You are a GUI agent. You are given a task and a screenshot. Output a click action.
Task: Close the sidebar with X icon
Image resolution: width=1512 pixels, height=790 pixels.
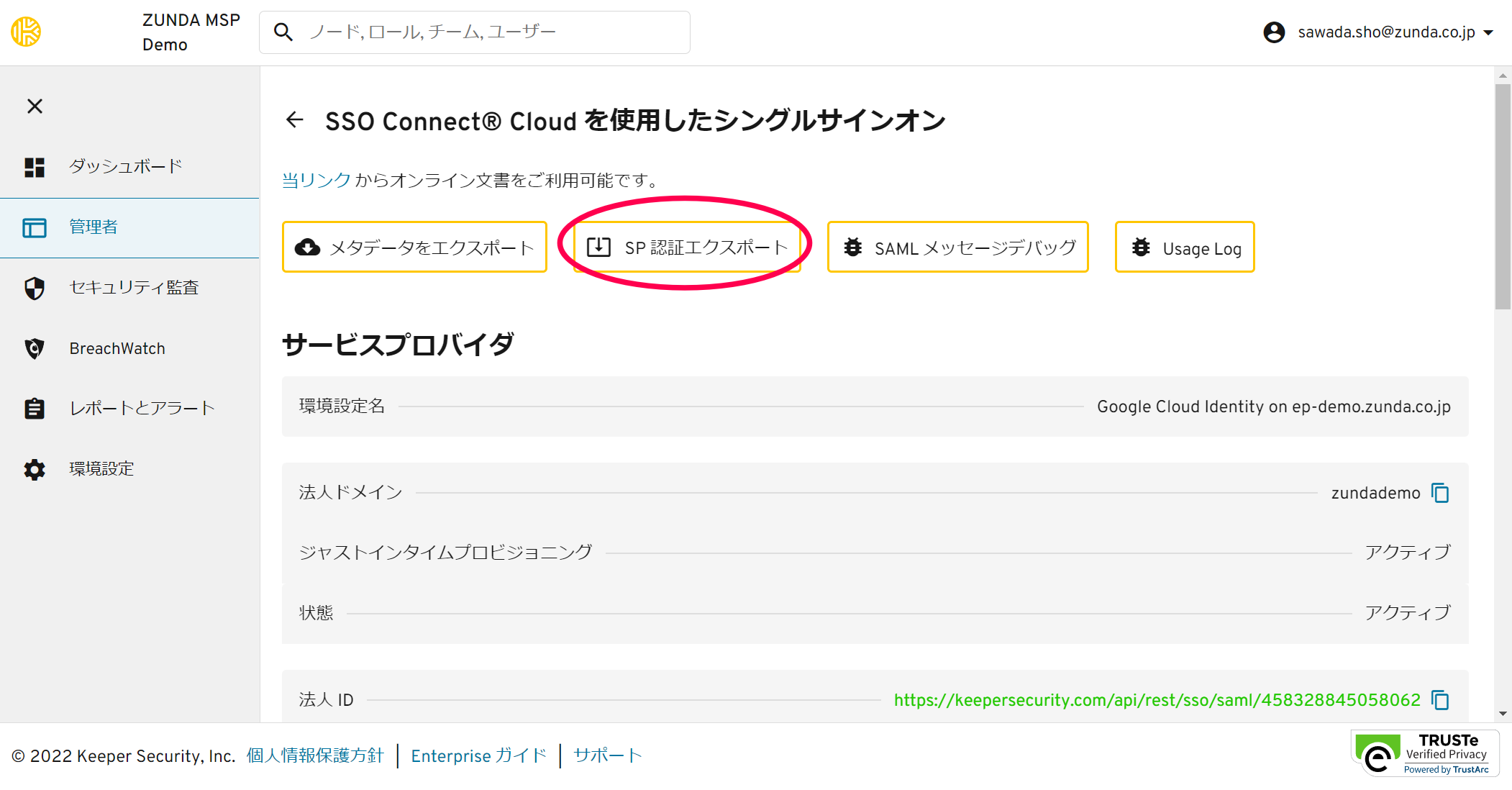35,106
